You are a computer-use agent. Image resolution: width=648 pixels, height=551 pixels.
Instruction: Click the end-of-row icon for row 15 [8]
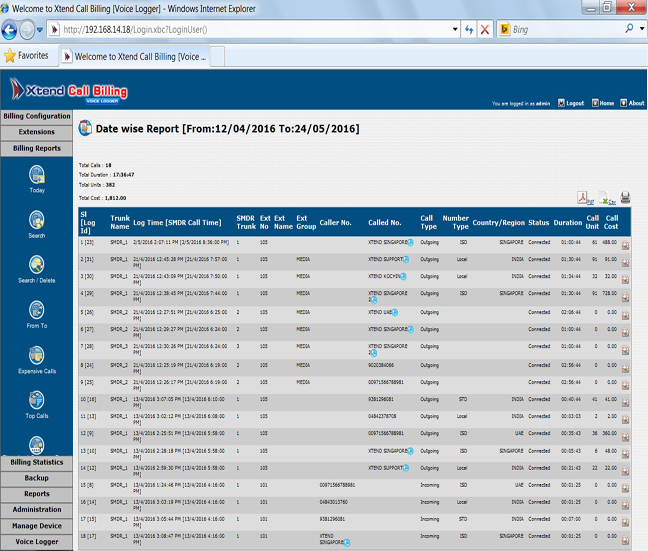[625, 488]
